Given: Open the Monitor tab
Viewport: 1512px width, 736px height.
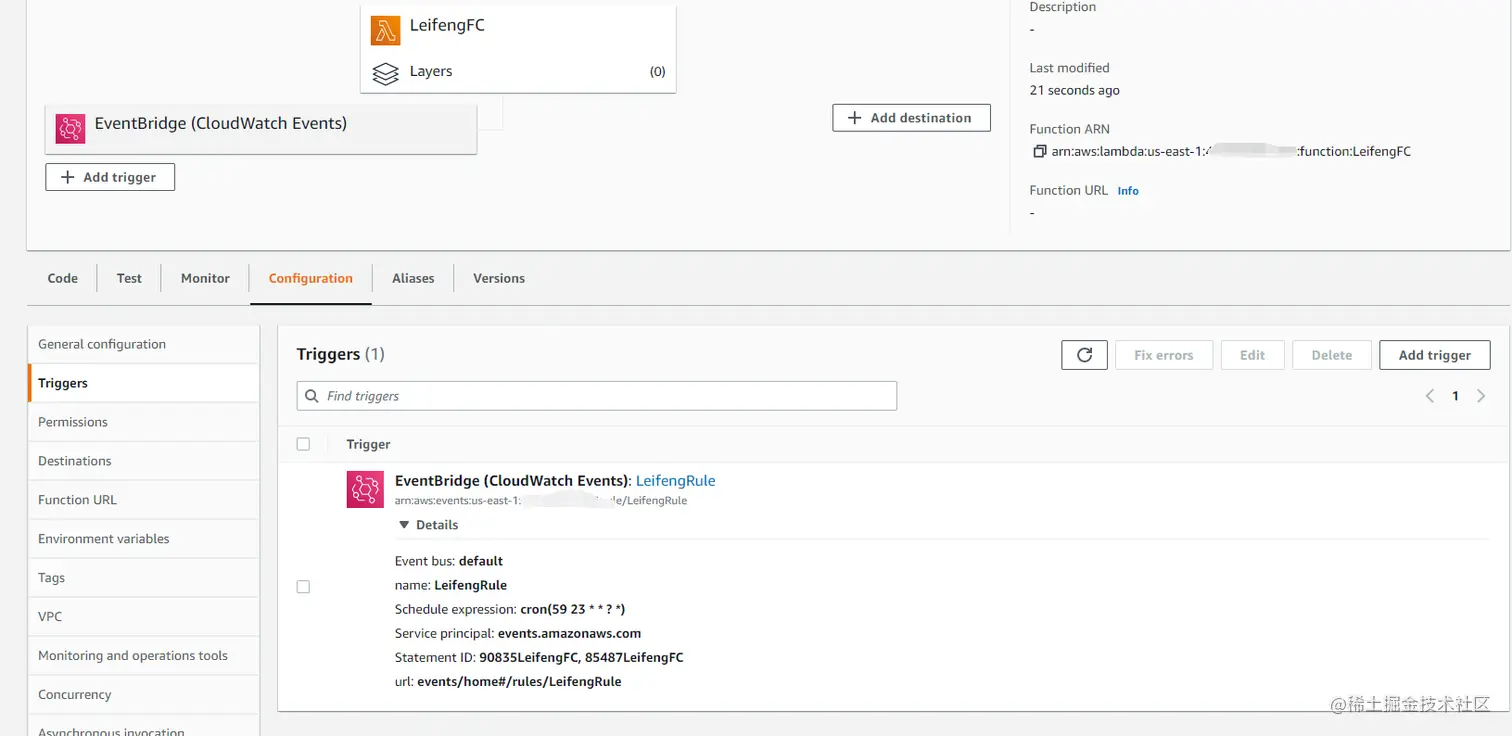Looking at the screenshot, I should (205, 278).
